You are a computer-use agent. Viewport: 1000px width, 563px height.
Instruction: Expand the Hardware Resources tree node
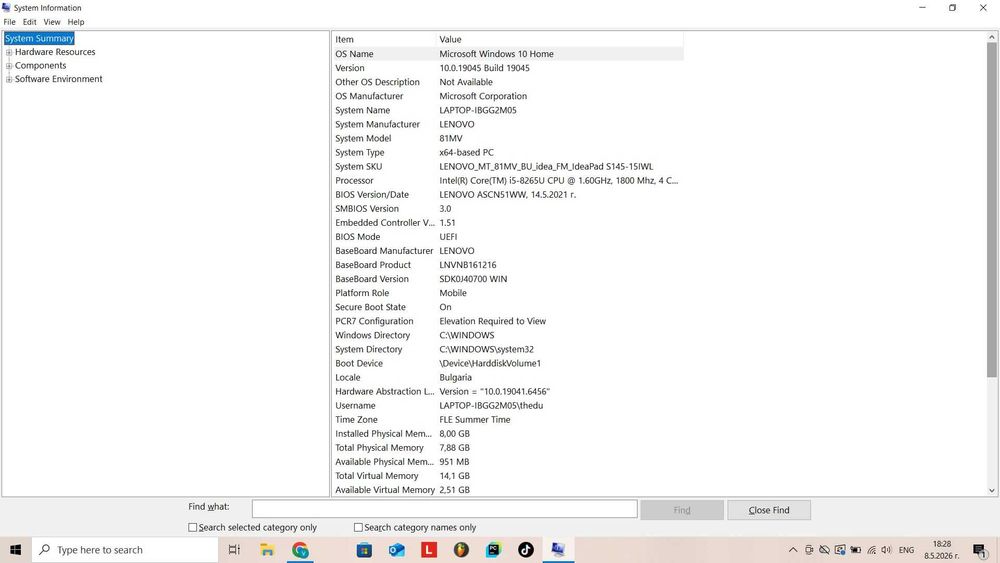pyautogui.click(x=9, y=52)
